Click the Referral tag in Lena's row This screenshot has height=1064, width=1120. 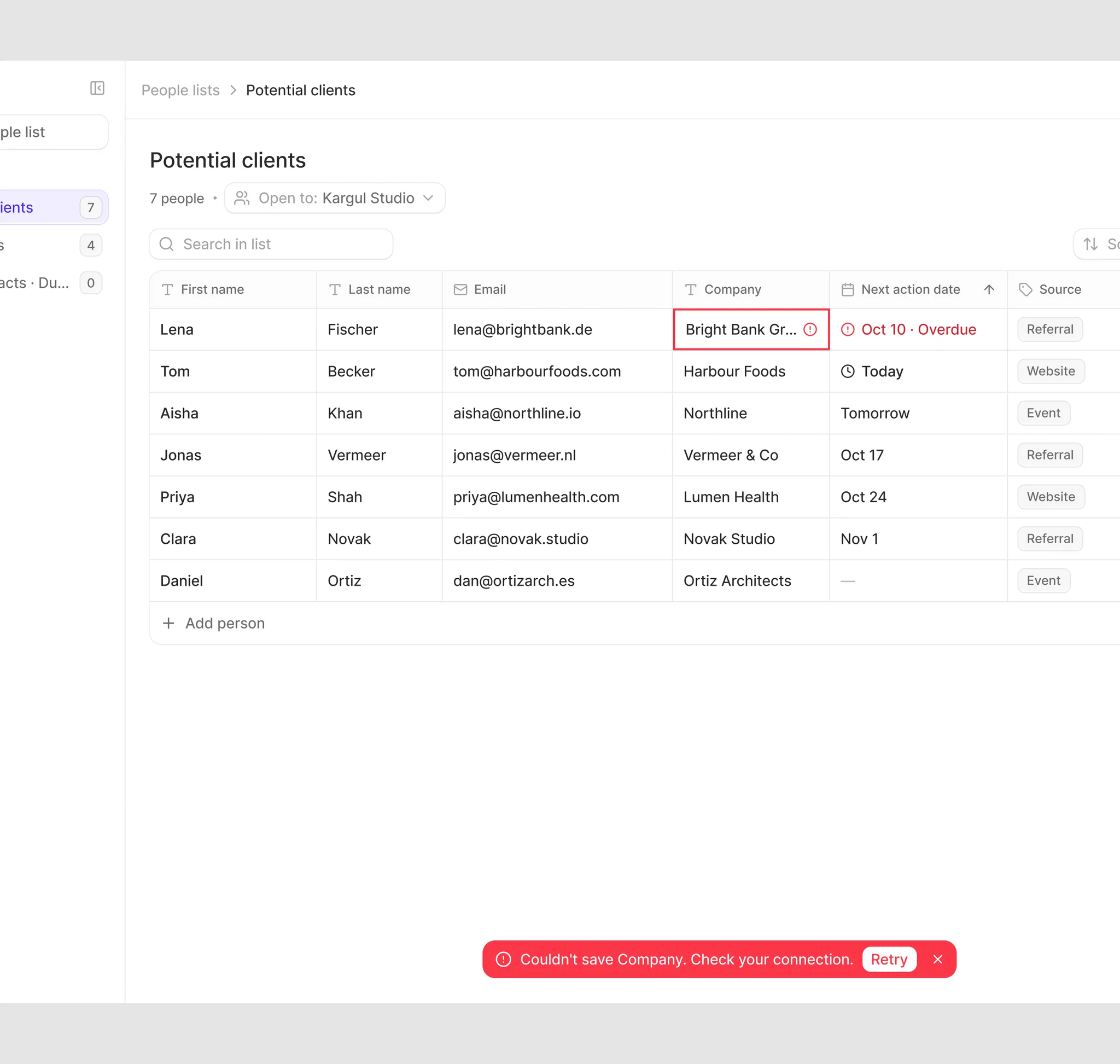click(1049, 329)
